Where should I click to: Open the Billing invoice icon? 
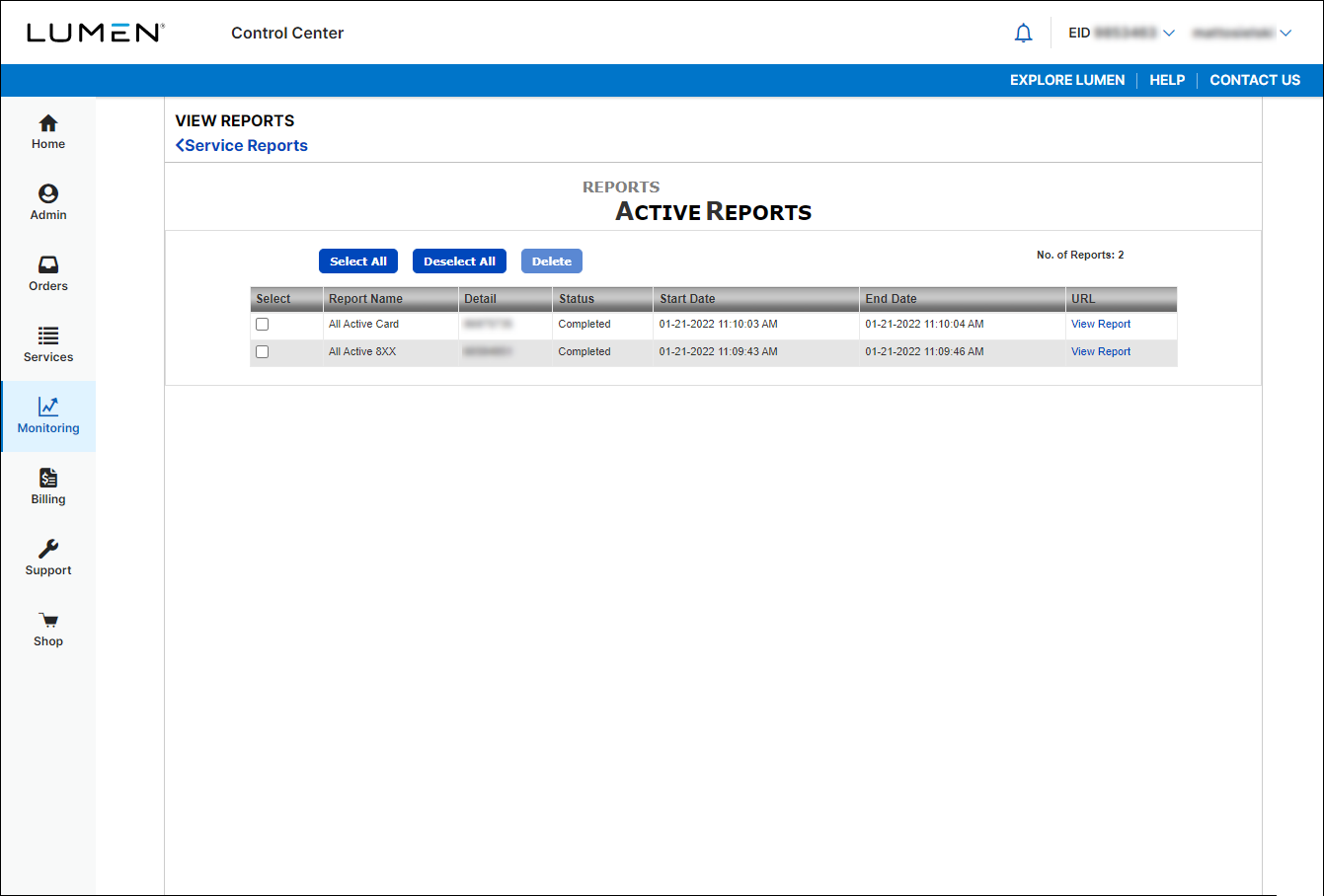48,478
